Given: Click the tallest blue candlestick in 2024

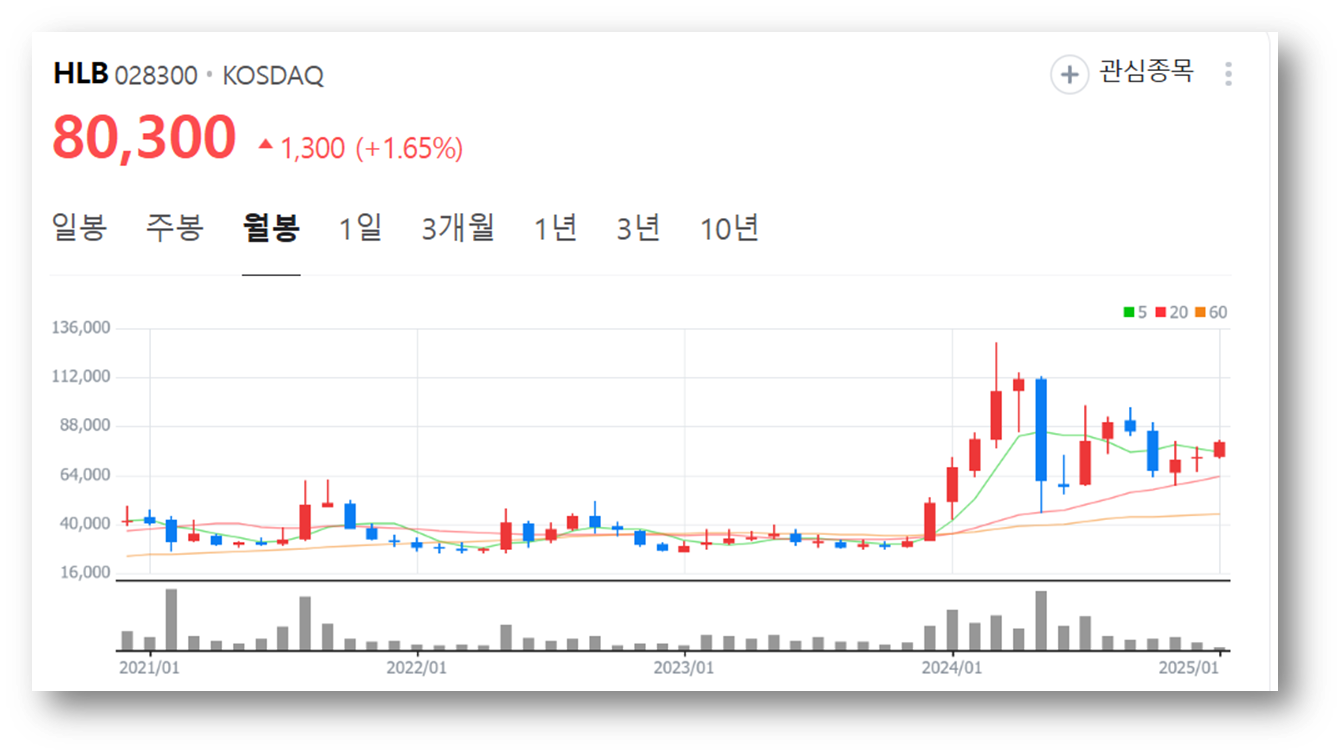Looking at the screenshot, I should (x=1041, y=430).
